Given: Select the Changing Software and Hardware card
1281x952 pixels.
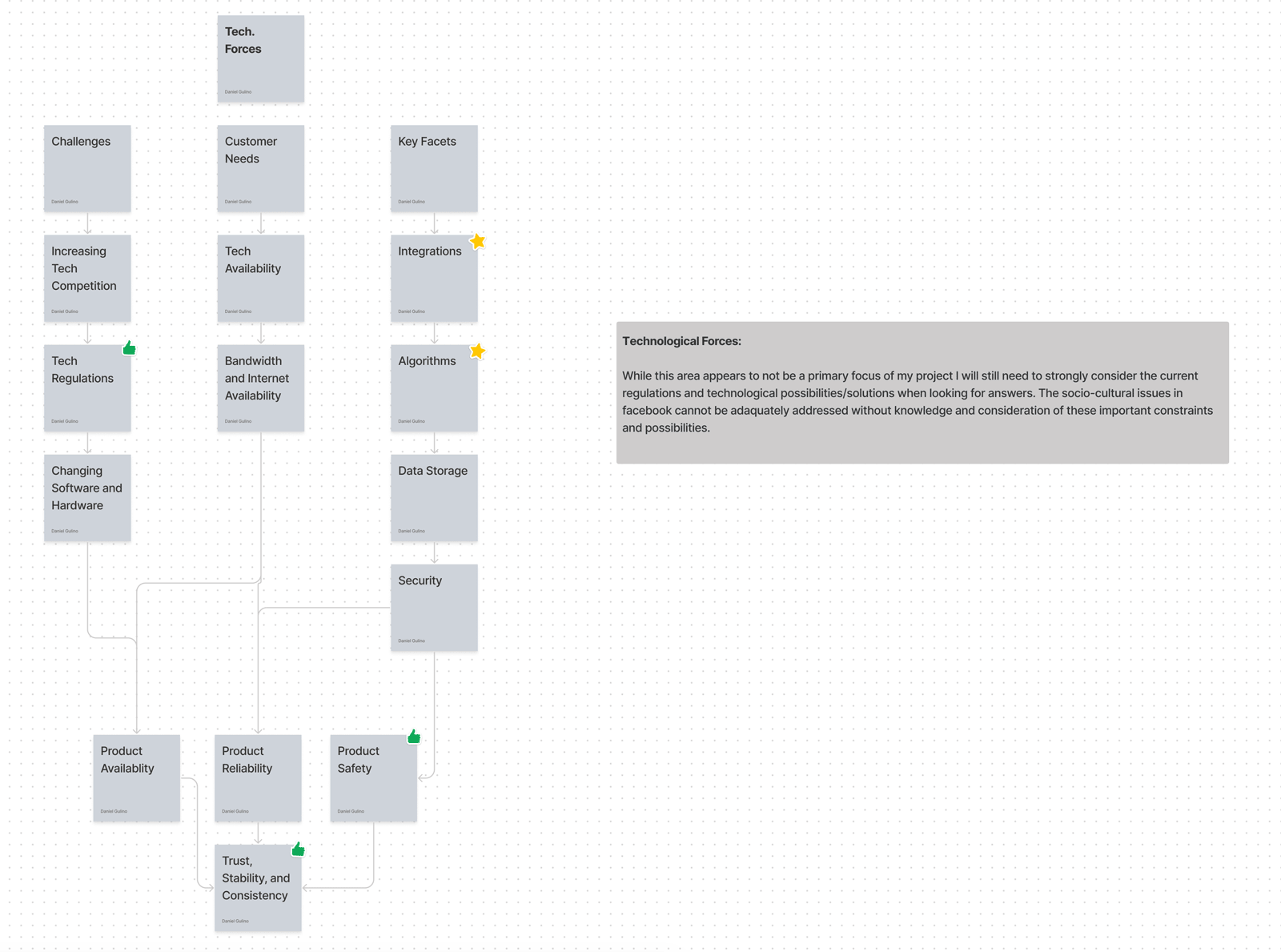Looking at the screenshot, I should tap(87, 498).
